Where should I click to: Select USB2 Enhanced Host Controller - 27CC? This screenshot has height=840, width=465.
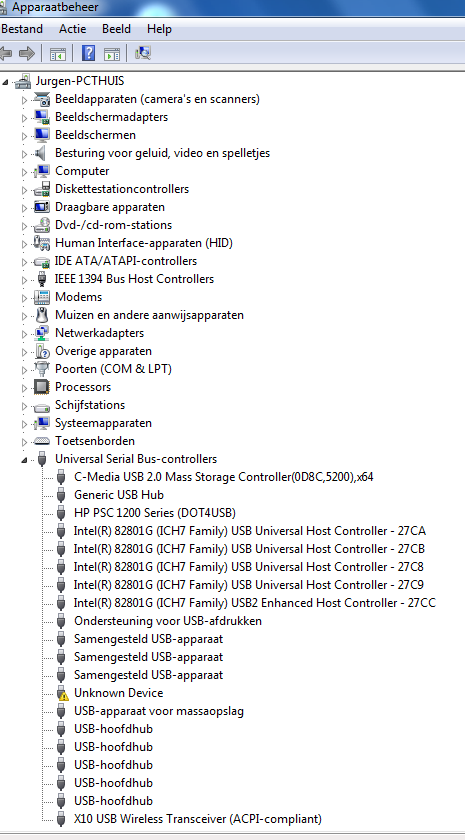[333, 603]
